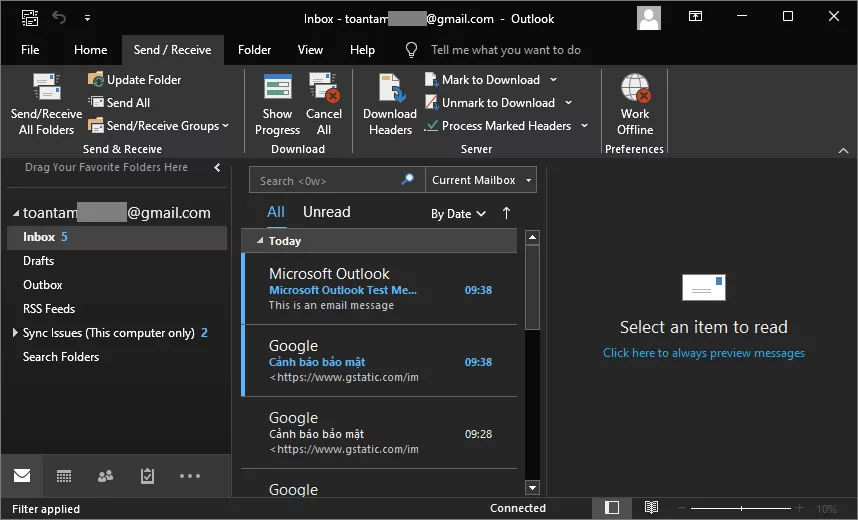
Task: Collapse the gmail account tree
Action: click(16, 213)
